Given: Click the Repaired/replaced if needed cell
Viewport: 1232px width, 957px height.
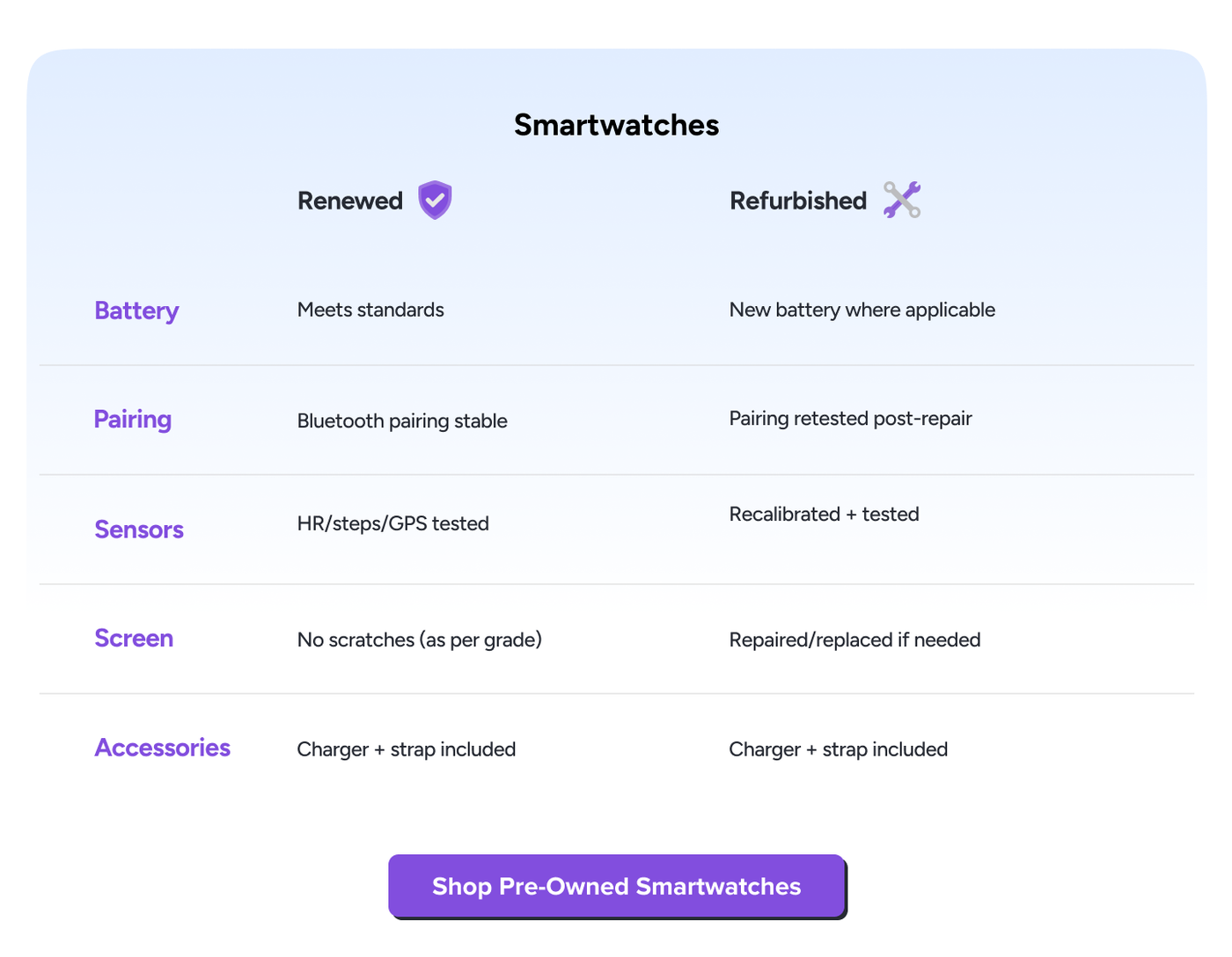Looking at the screenshot, I should coord(854,639).
